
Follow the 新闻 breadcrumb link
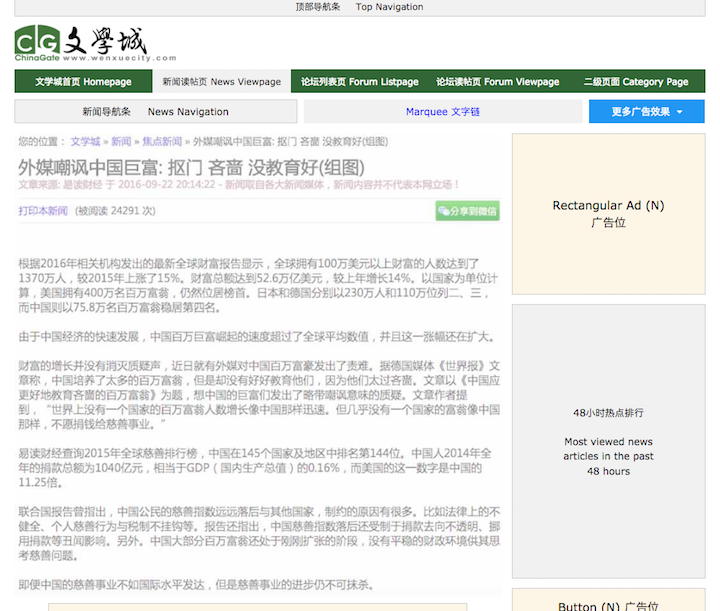pos(121,141)
